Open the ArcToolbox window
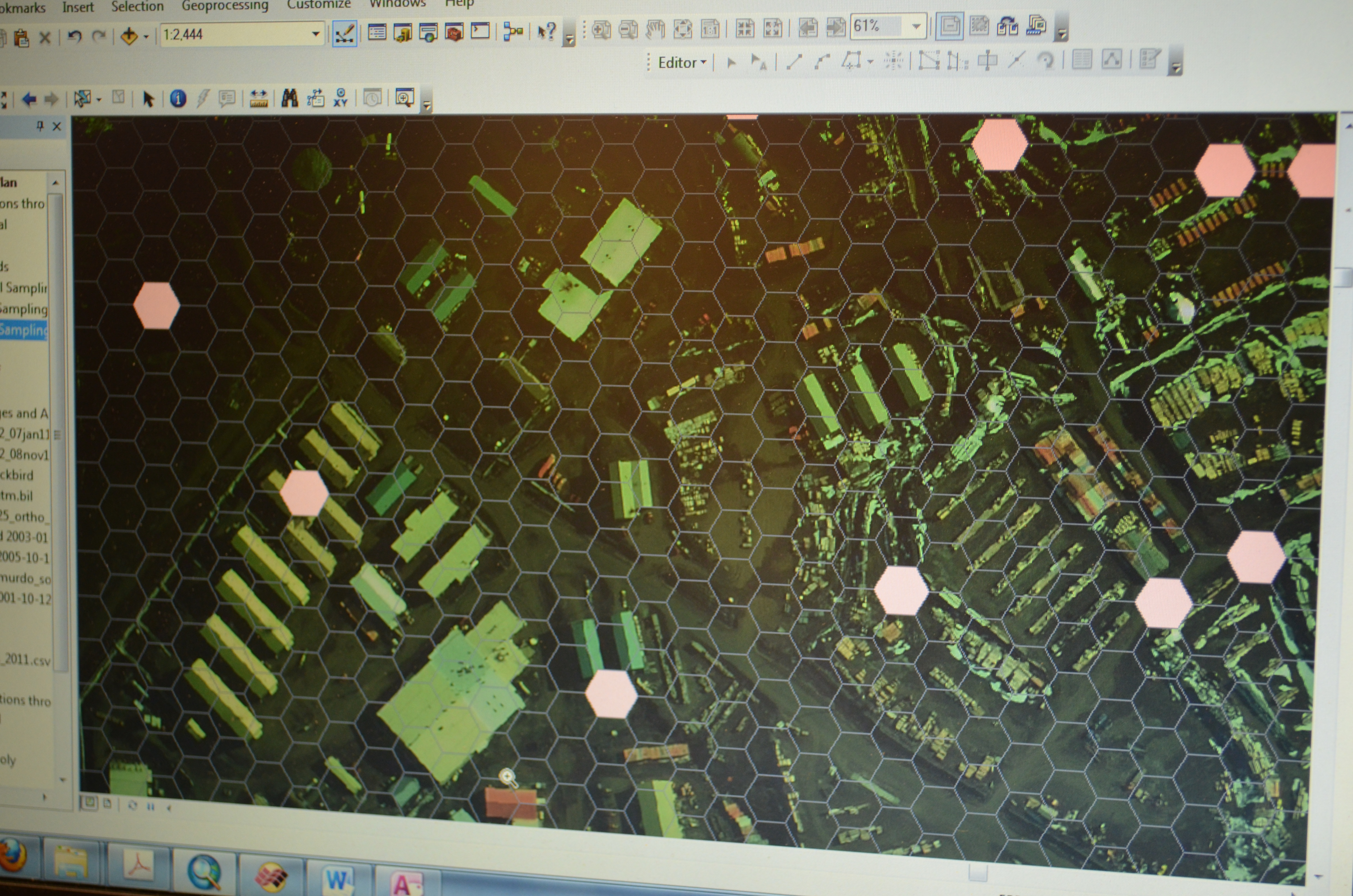1353x896 pixels. pyautogui.click(x=454, y=33)
